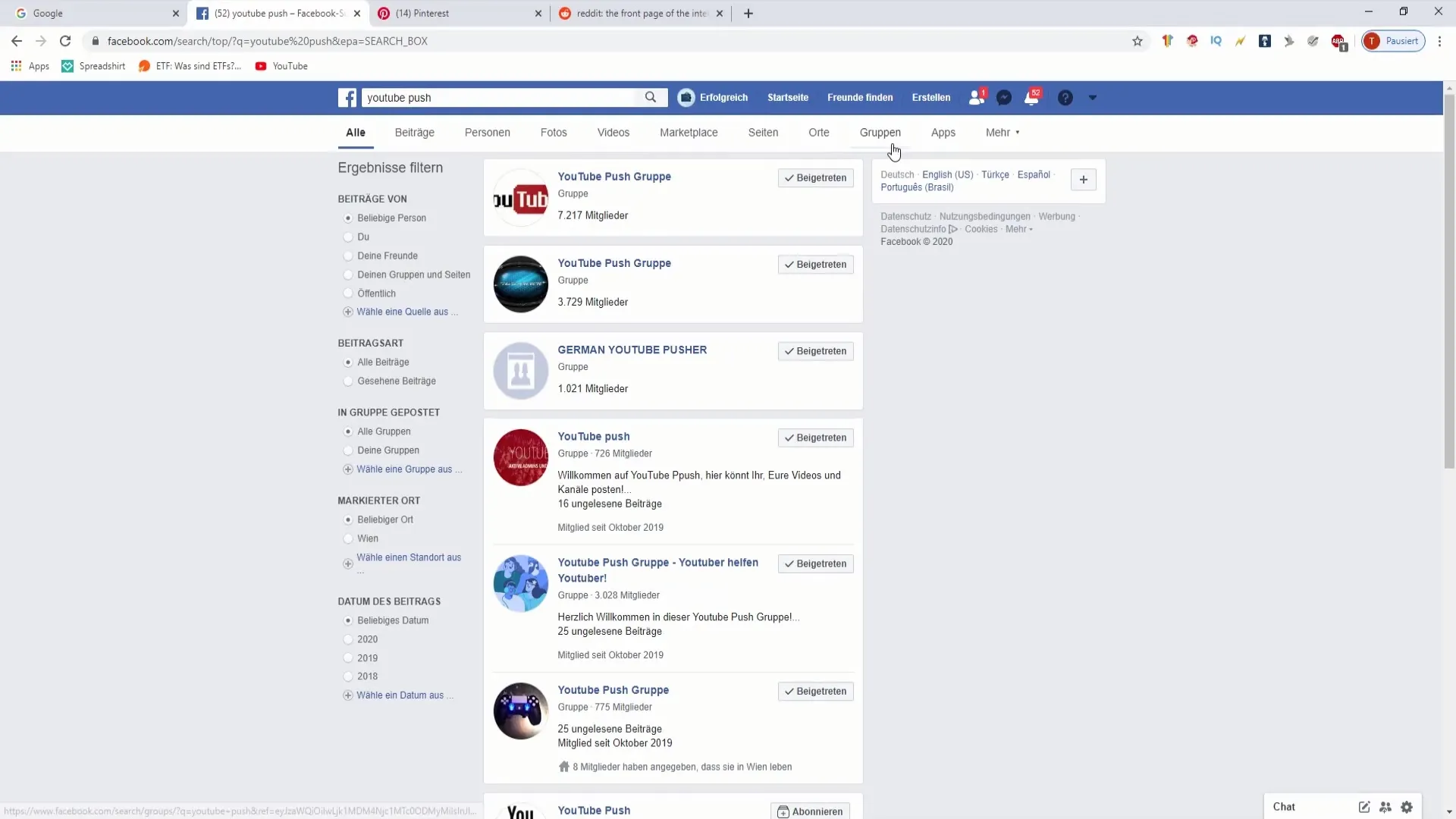The height and width of the screenshot is (819, 1456).
Task: Create new chat group icon
Action: coord(1385,807)
